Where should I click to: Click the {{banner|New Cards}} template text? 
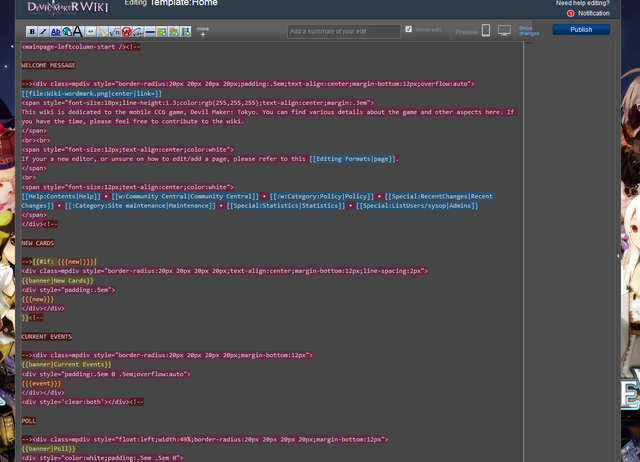tap(58, 281)
